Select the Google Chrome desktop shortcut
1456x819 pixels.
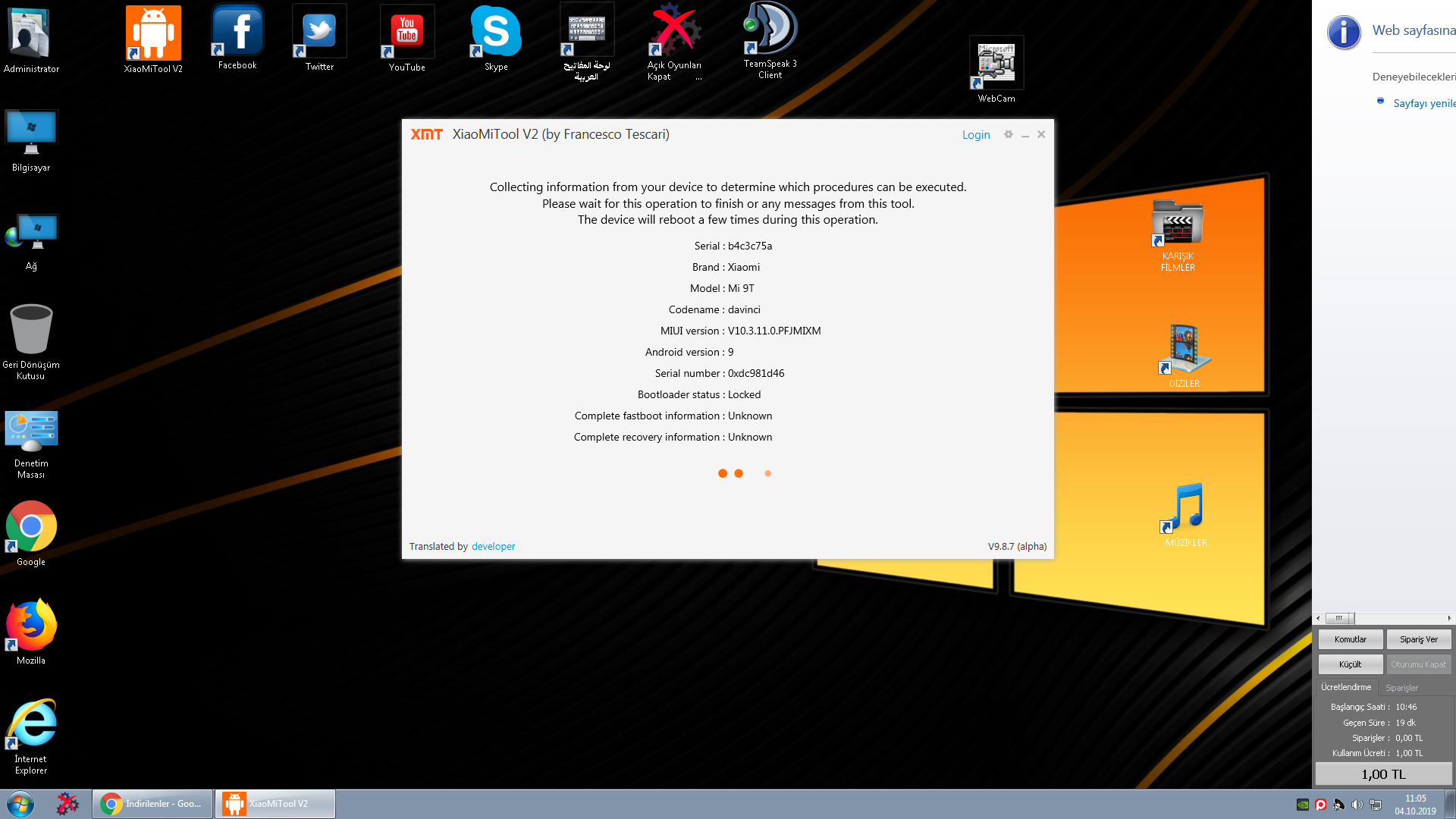coord(31,534)
